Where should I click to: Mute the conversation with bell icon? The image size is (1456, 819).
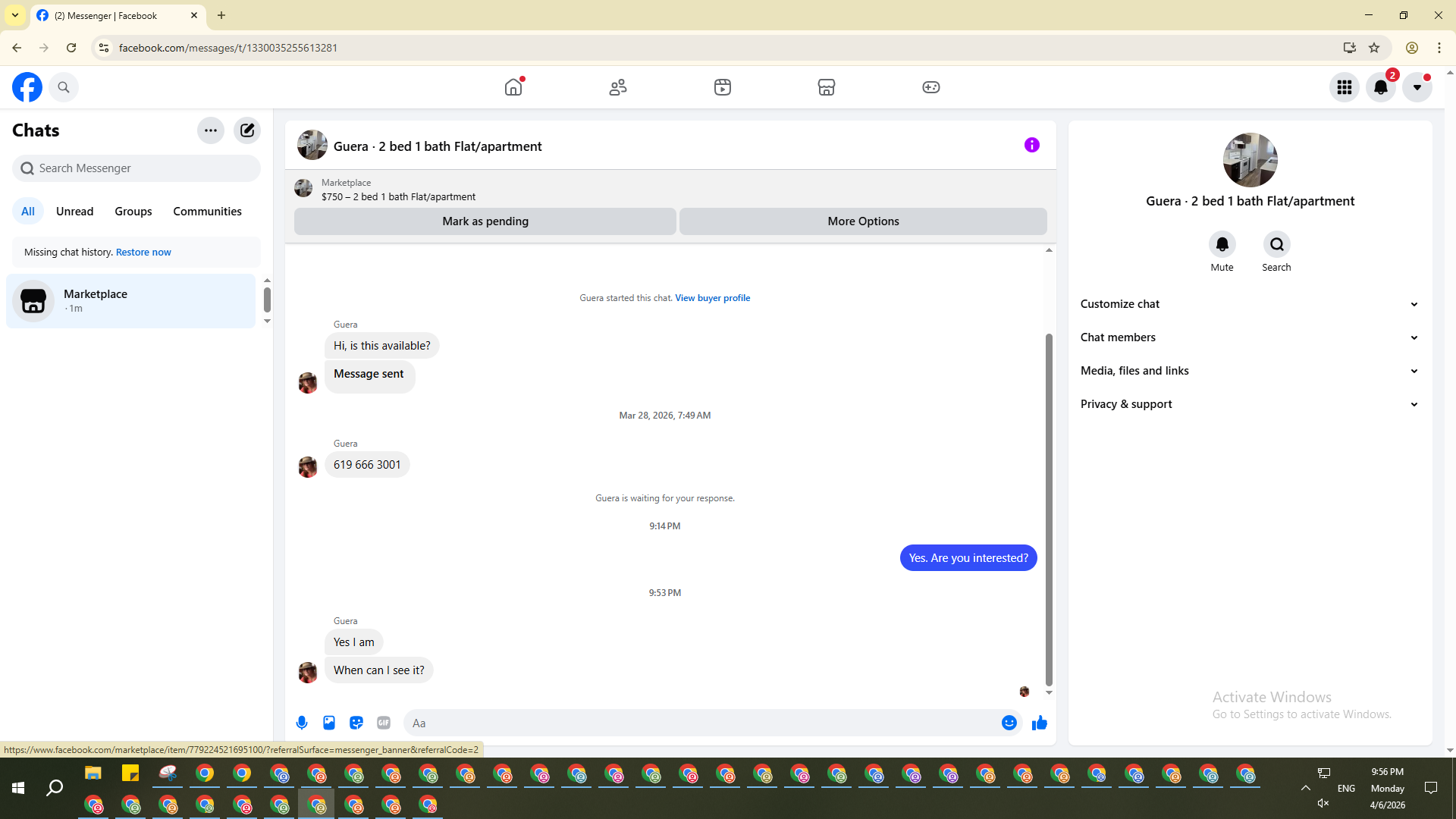point(1222,244)
